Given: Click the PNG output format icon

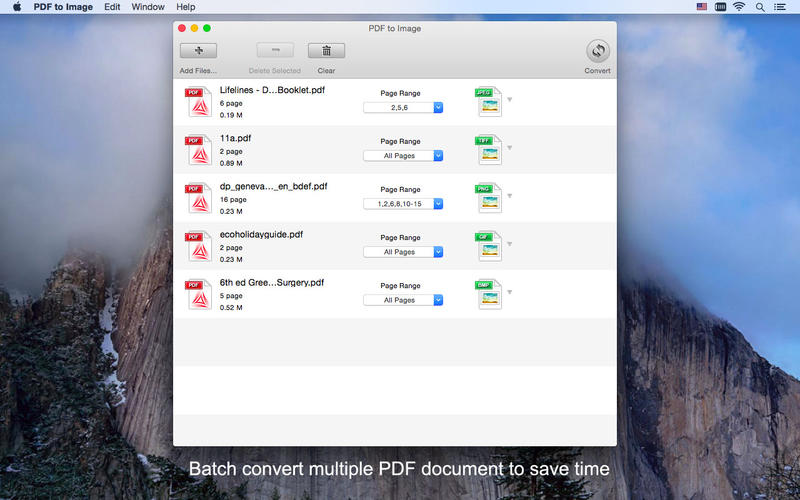Looking at the screenshot, I should [489, 198].
